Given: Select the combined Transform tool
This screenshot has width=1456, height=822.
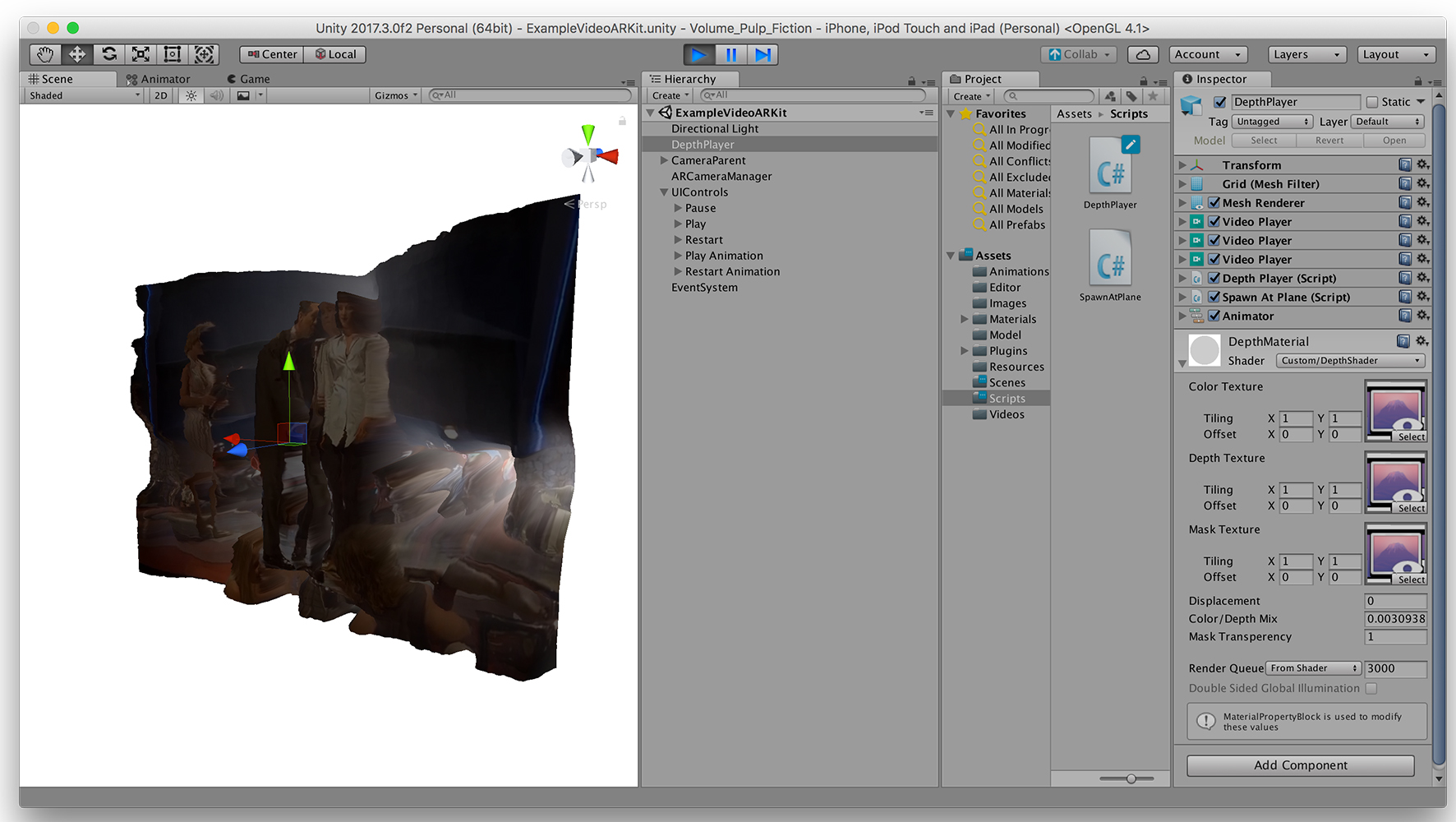Looking at the screenshot, I should [204, 54].
